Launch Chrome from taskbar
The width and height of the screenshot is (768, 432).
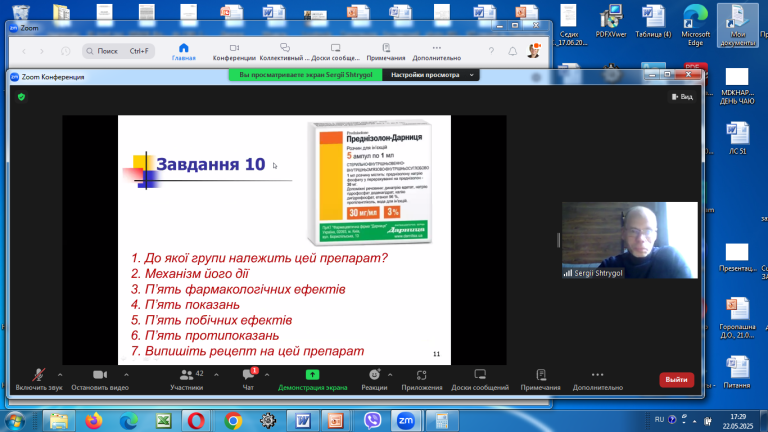(x=233, y=421)
